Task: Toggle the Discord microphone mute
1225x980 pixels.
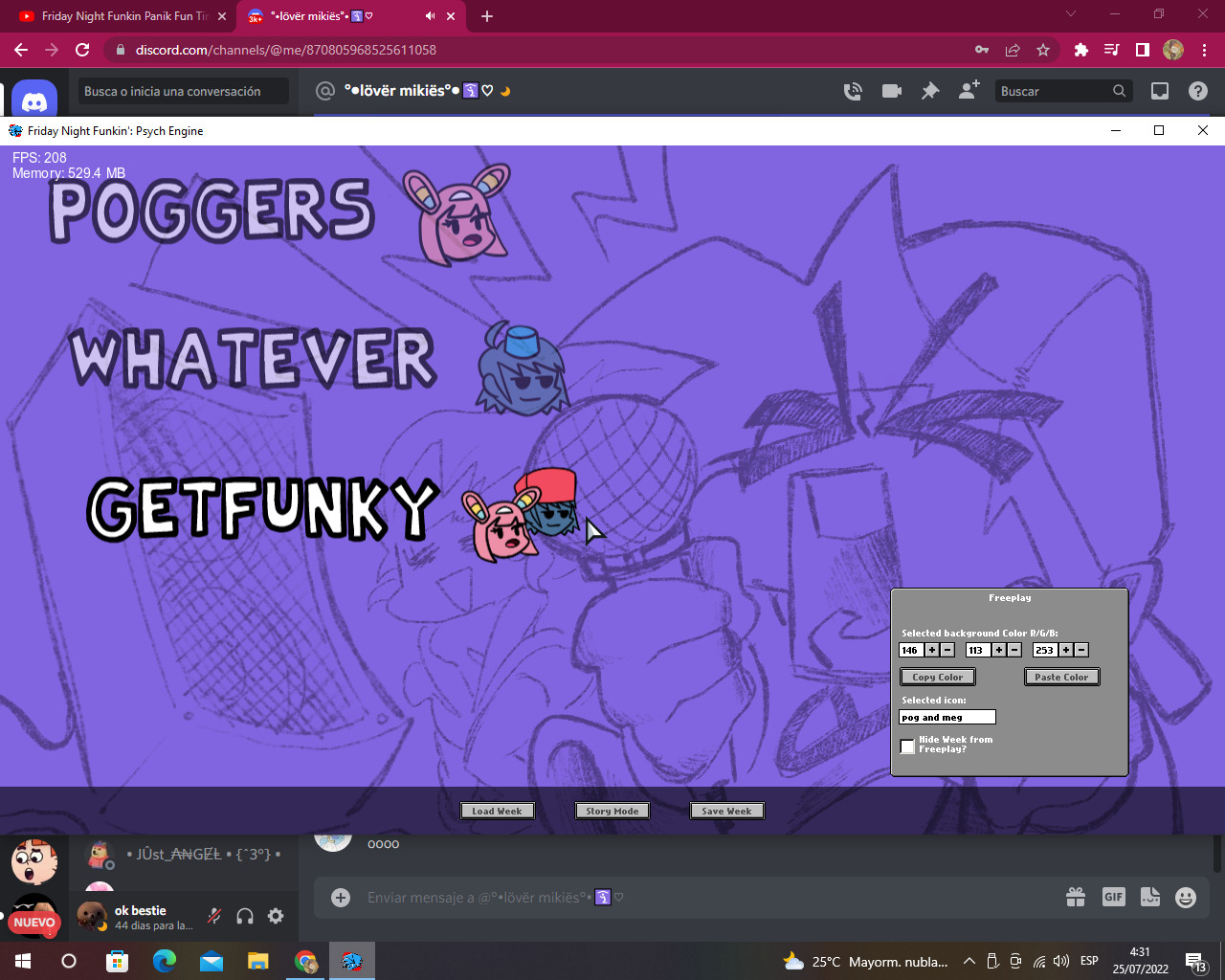Action: click(214, 916)
